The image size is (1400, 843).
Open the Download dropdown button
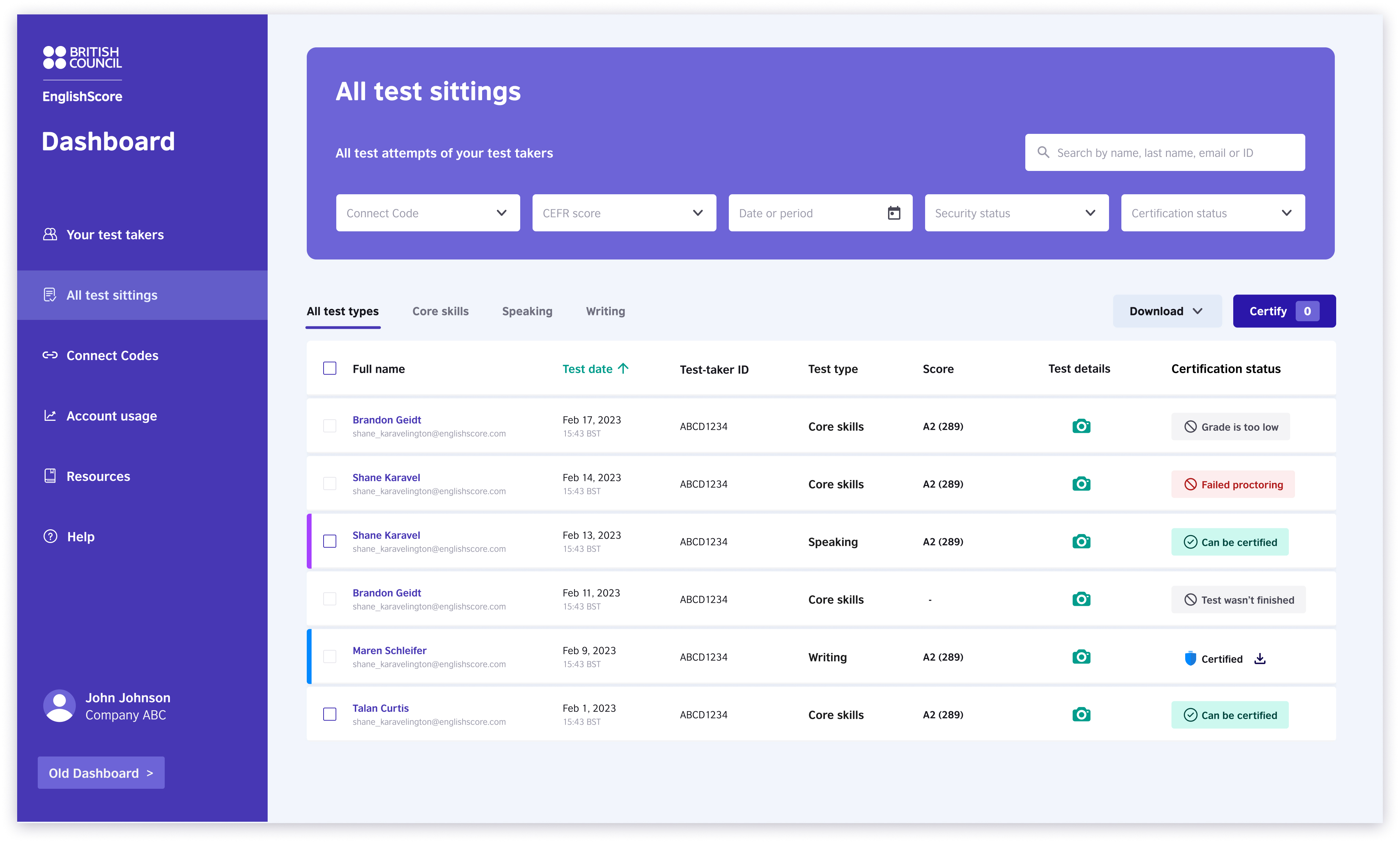pyautogui.click(x=1167, y=311)
